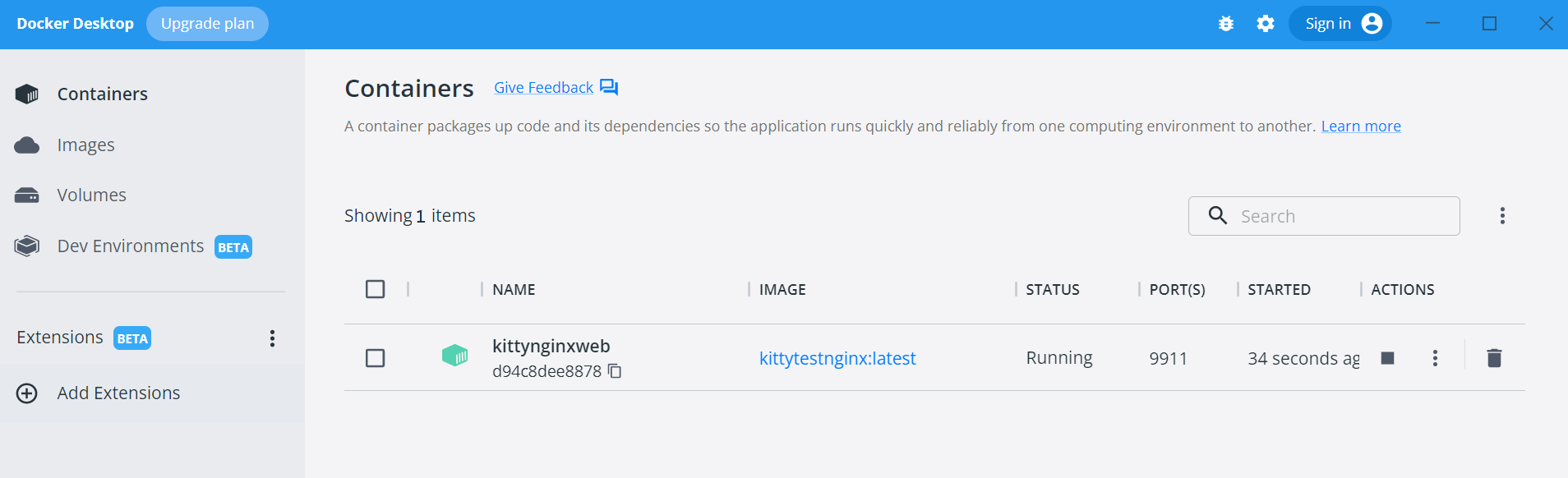Viewport: 1568px width, 478px height.
Task: Open more actions for kittynginxweb
Action: 1435,358
